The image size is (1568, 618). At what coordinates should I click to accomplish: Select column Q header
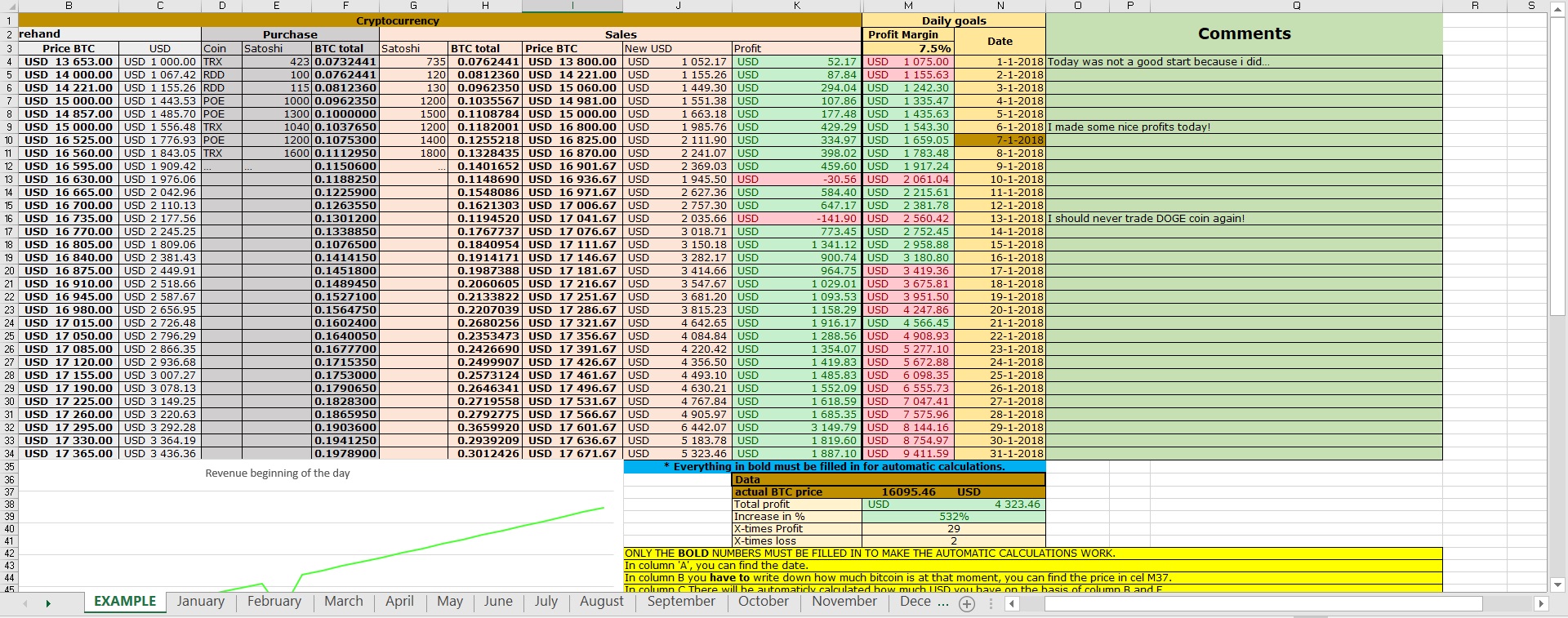click(1296, 6)
